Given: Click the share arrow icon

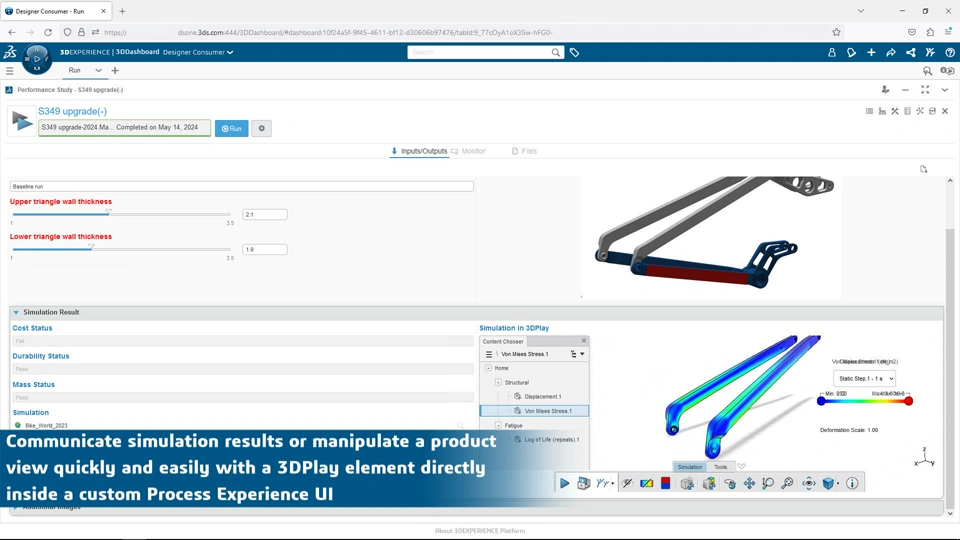Looking at the screenshot, I should point(891,53).
